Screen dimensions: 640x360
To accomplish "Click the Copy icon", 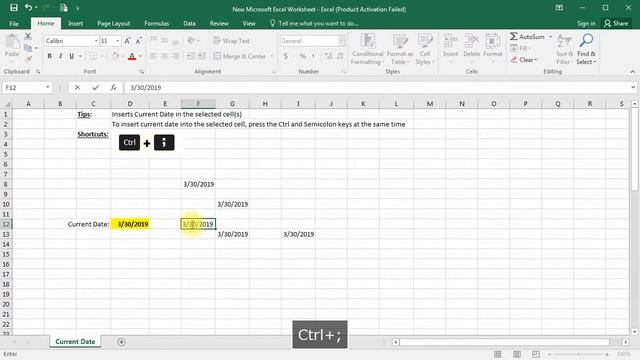I will (28, 48).
